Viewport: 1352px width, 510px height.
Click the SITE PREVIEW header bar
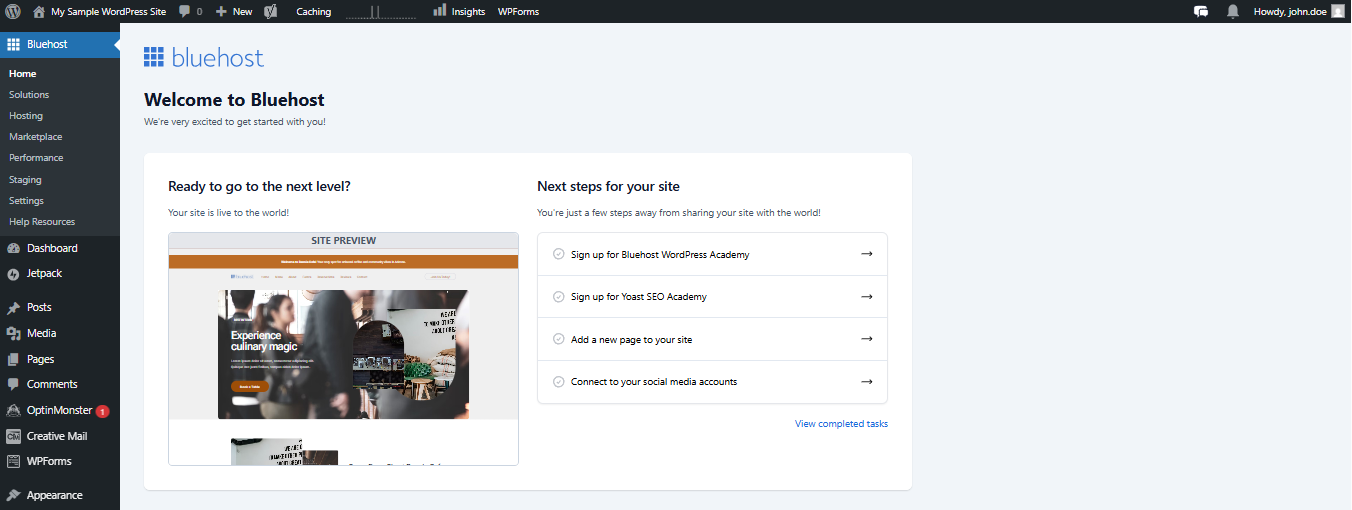click(343, 240)
